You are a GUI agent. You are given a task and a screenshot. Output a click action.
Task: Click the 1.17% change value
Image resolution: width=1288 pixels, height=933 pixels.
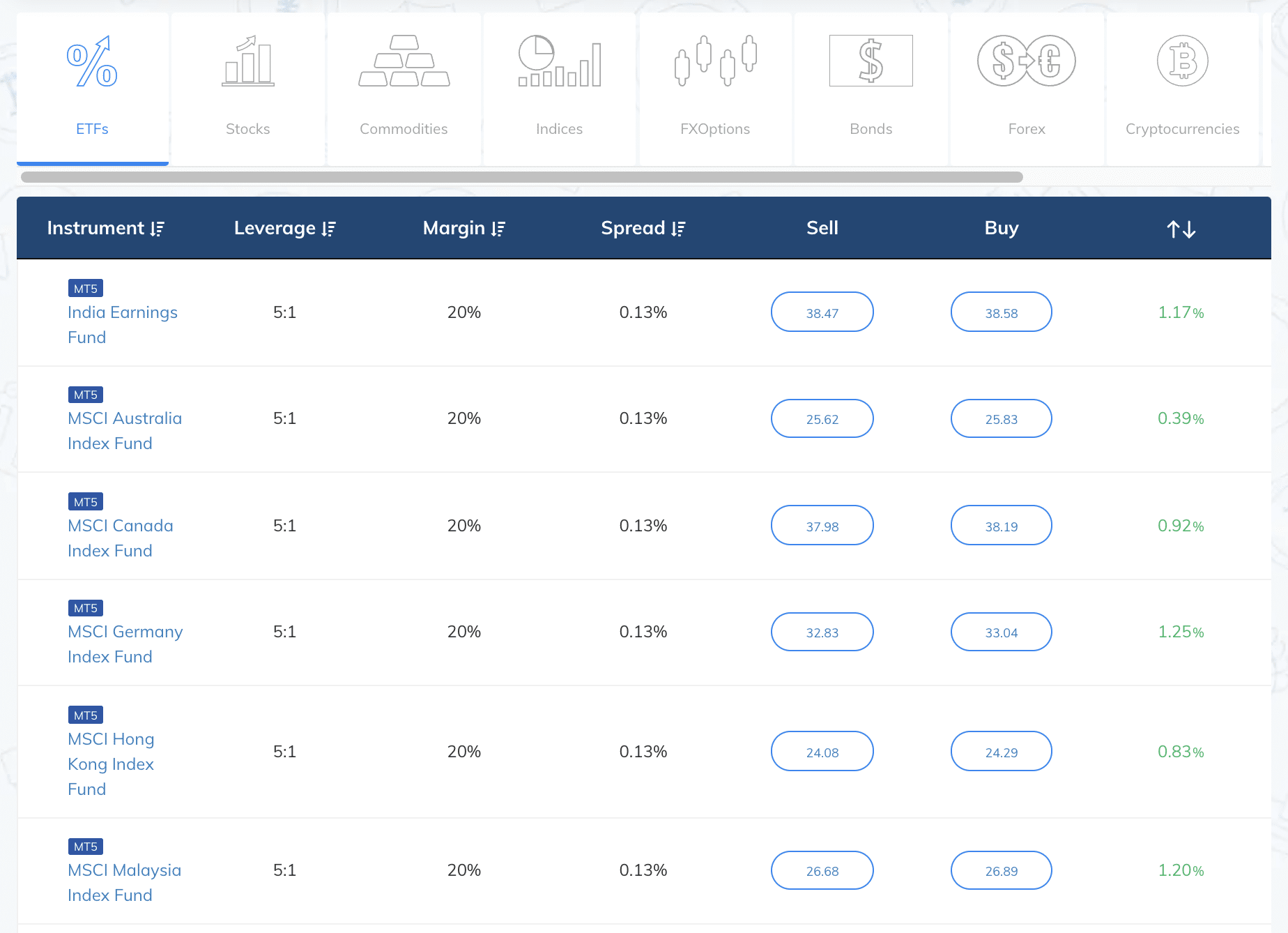[x=1181, y=312]
